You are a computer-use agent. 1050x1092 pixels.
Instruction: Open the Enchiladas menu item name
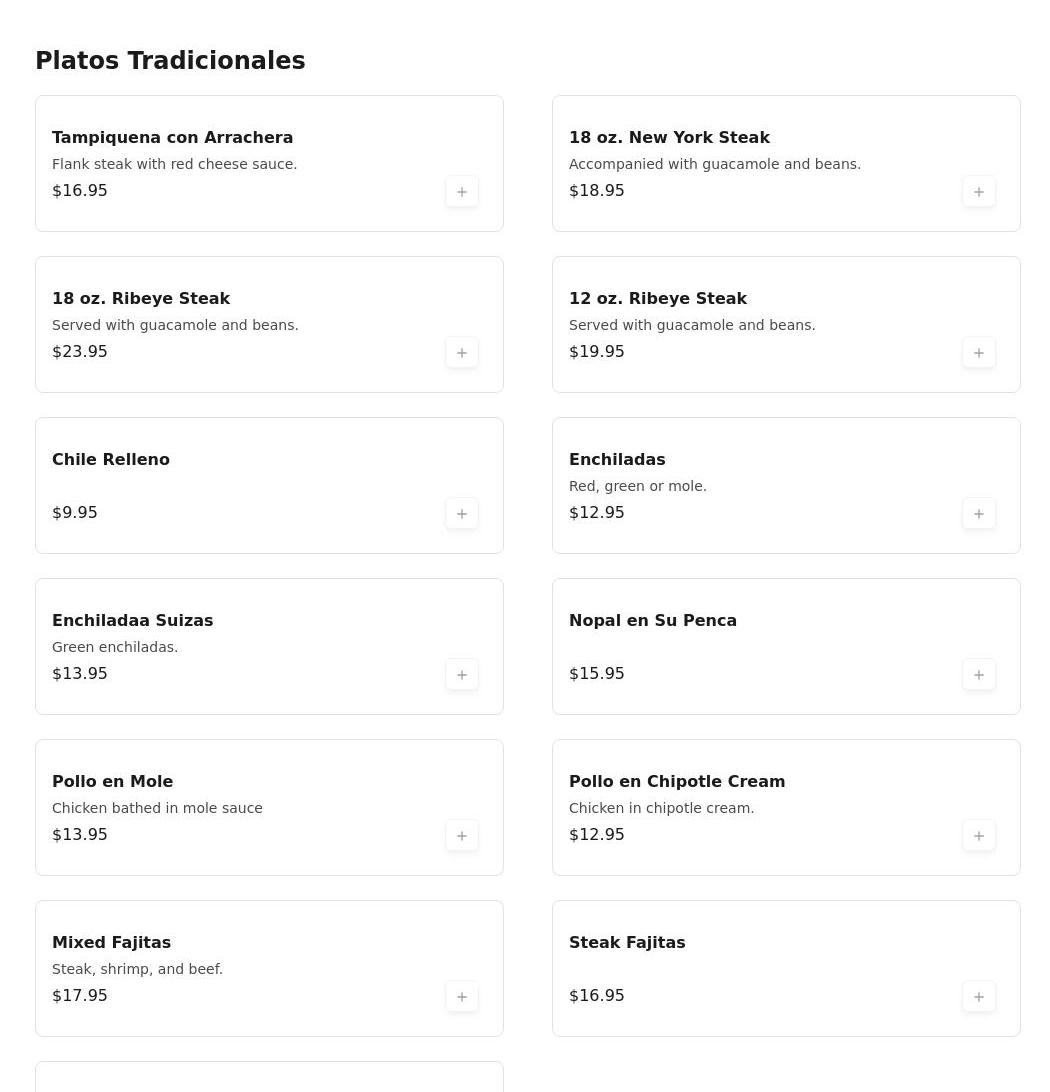617,460
